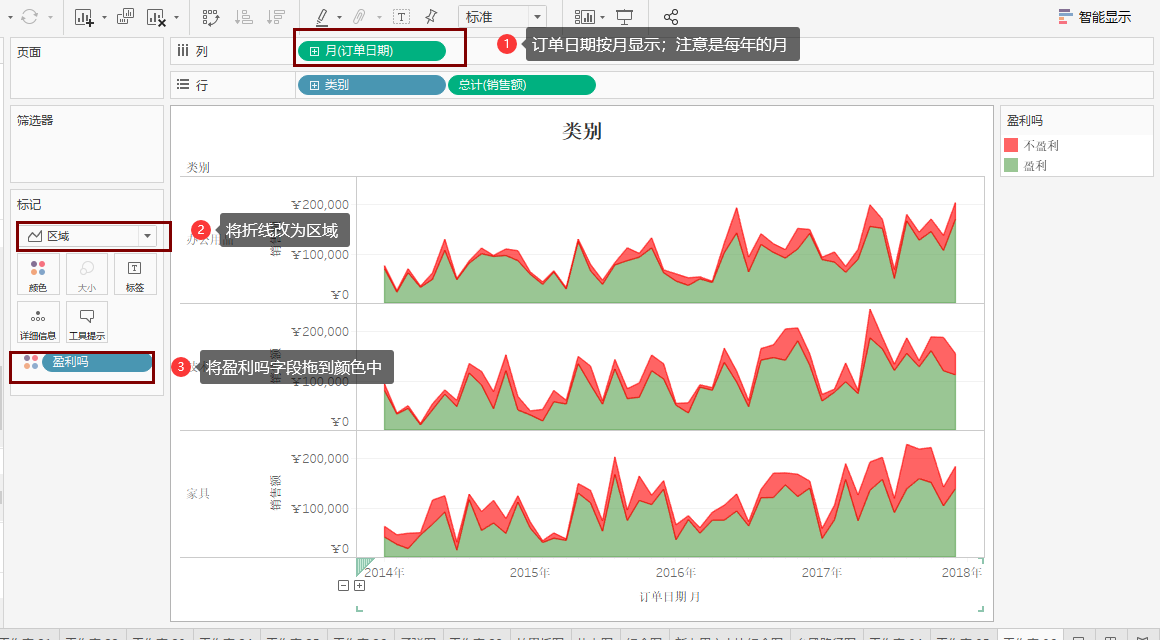Select the 盈利吗 pill in marks card
The width and height of the screenshot is (1160, 640).
pyautogui.click(x=97, y=362)
